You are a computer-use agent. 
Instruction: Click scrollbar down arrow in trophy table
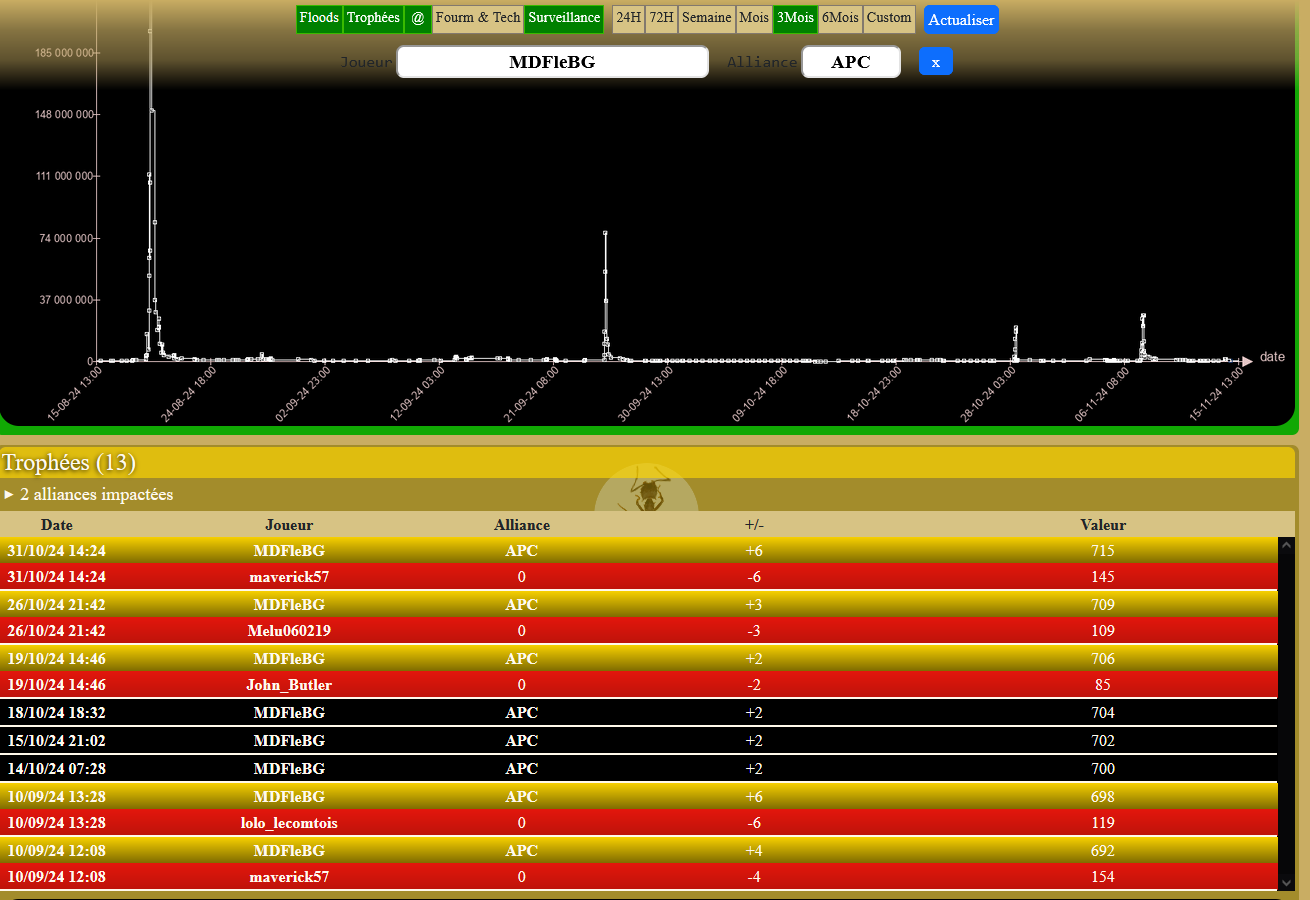tap(1286, 882)
